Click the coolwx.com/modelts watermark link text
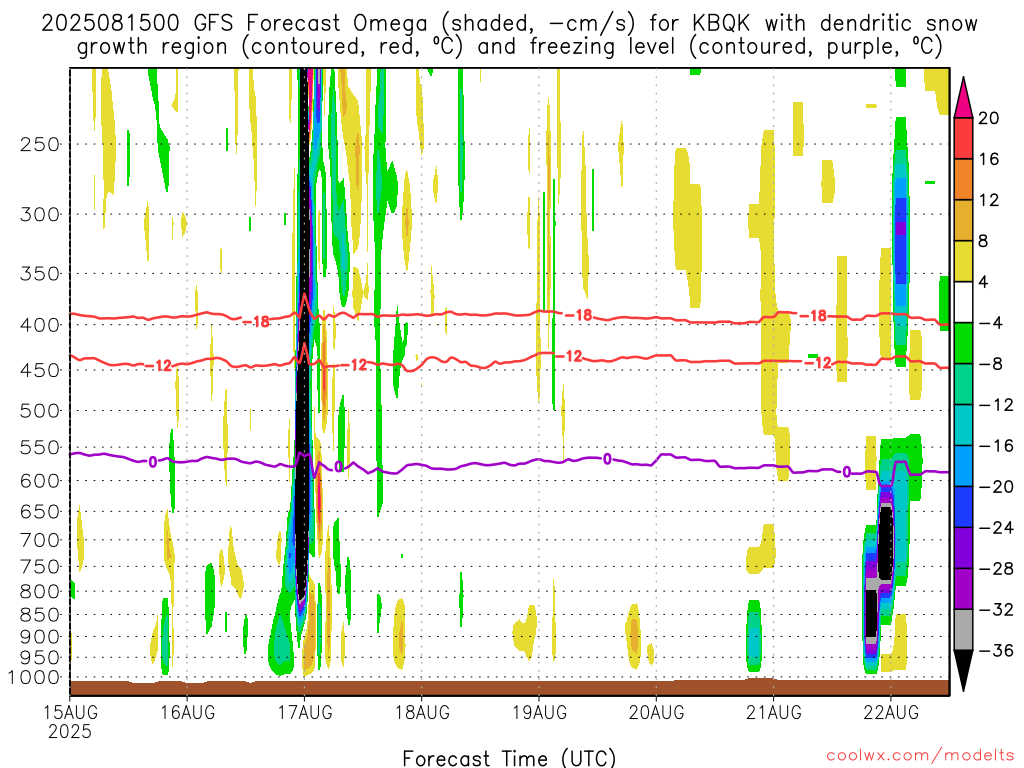The width and height of the screenshot is (1024, 768). [x=920, y=756]
